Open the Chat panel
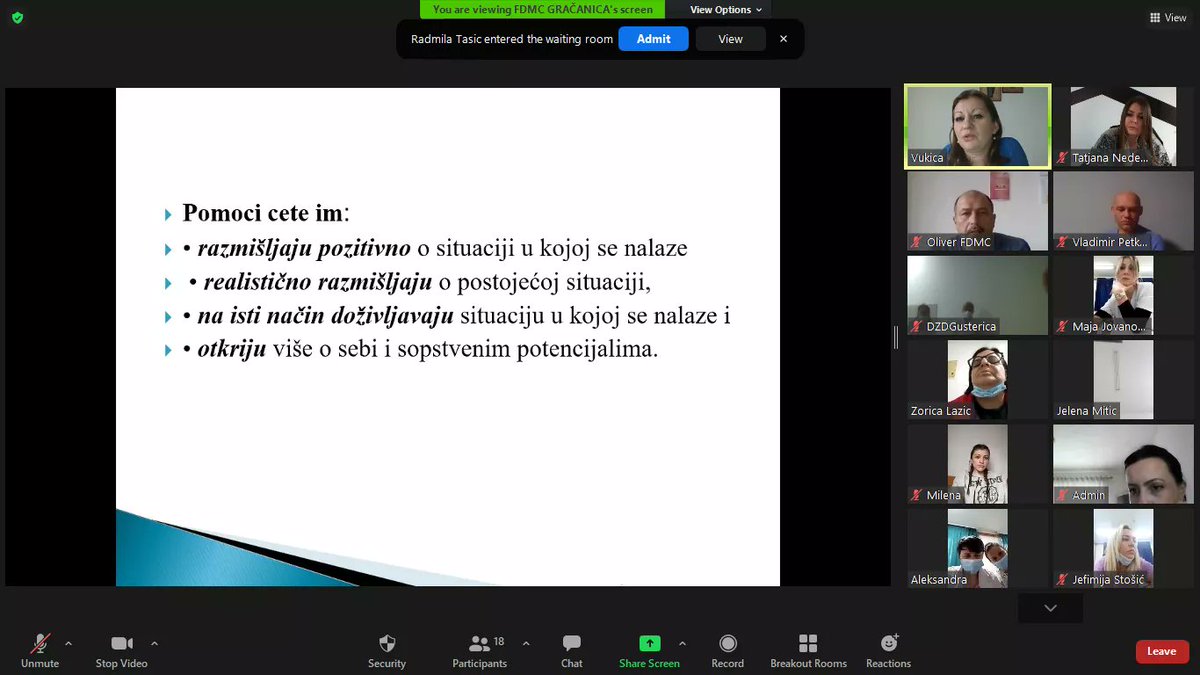 tap(572, 650)
